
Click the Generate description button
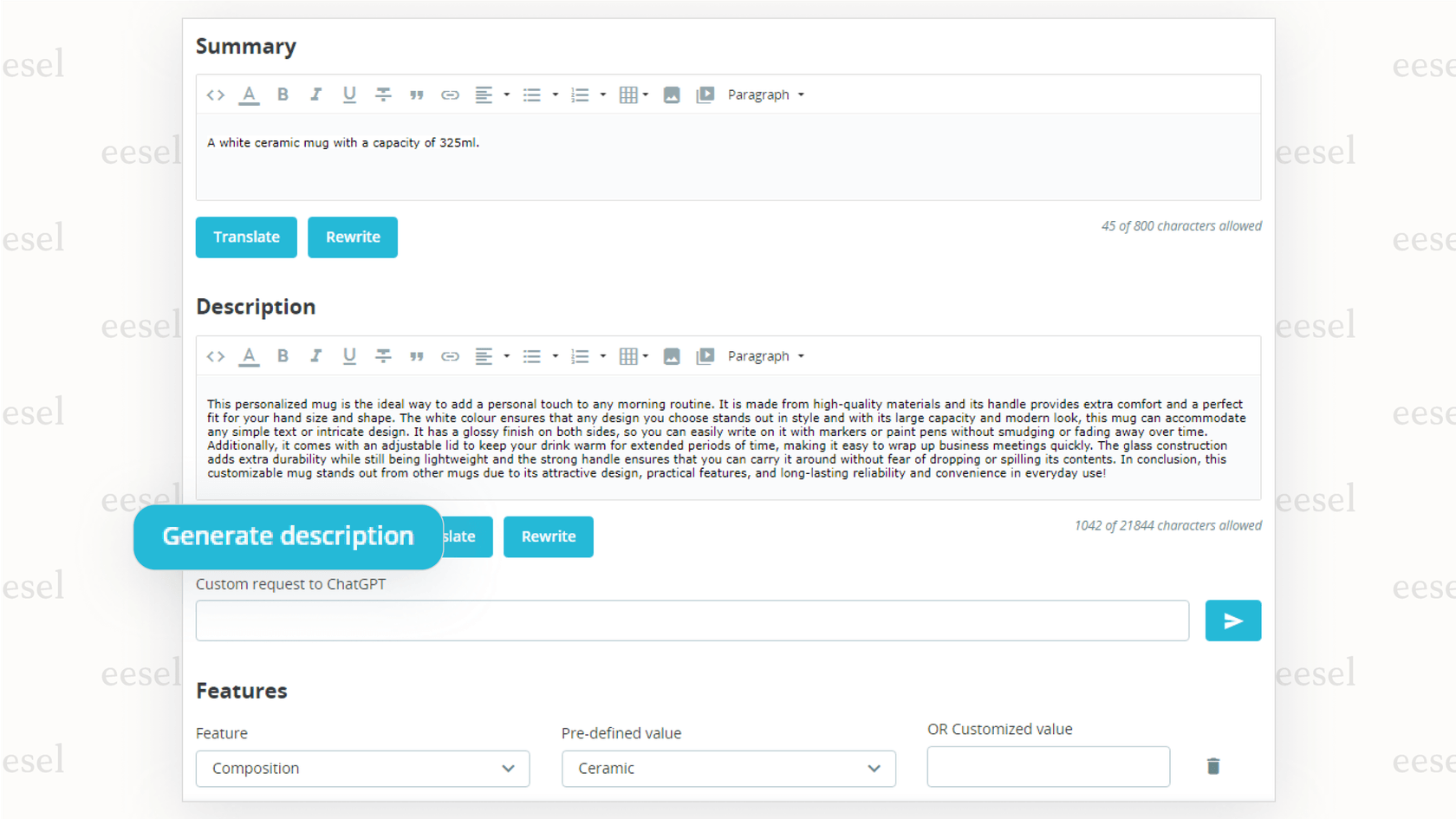287,536
